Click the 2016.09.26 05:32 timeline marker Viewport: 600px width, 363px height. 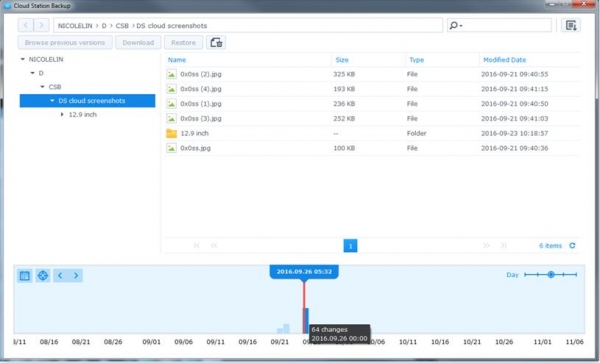pos(304,272)
